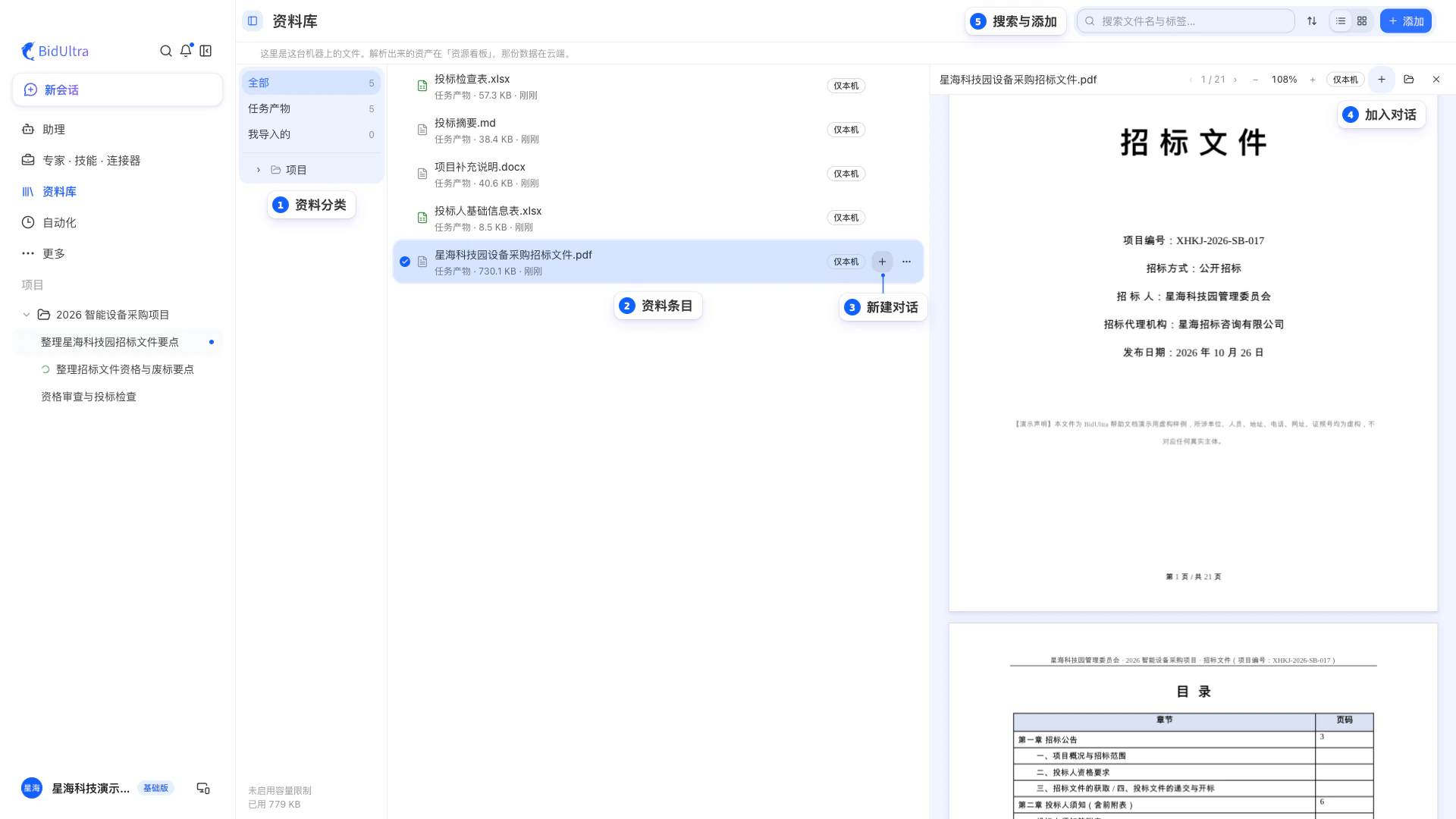Select the 全部 category
The height and width of the screenshot is (819, 1456).
[x=311, y=83]
